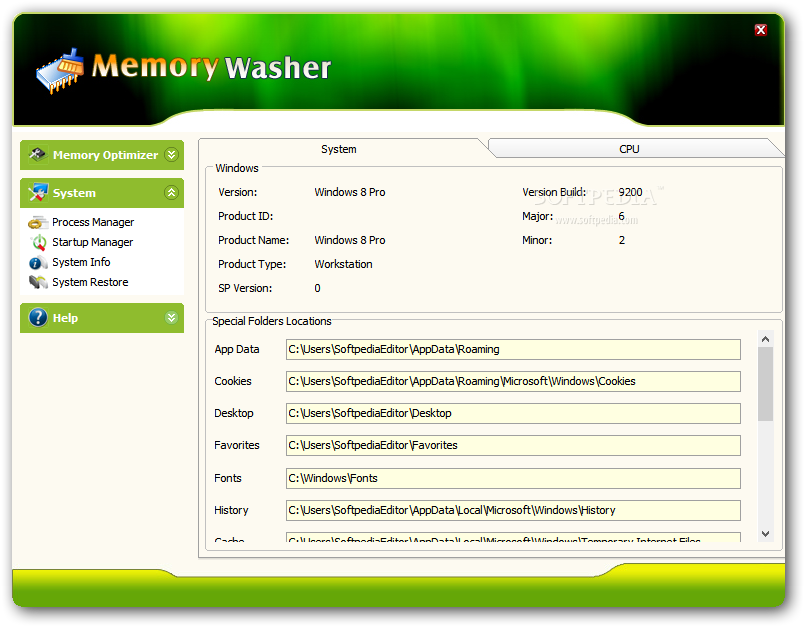Click the Desktop path field
Image resolution: width=805 pixels, height=627 pixels.
point(513,413)
